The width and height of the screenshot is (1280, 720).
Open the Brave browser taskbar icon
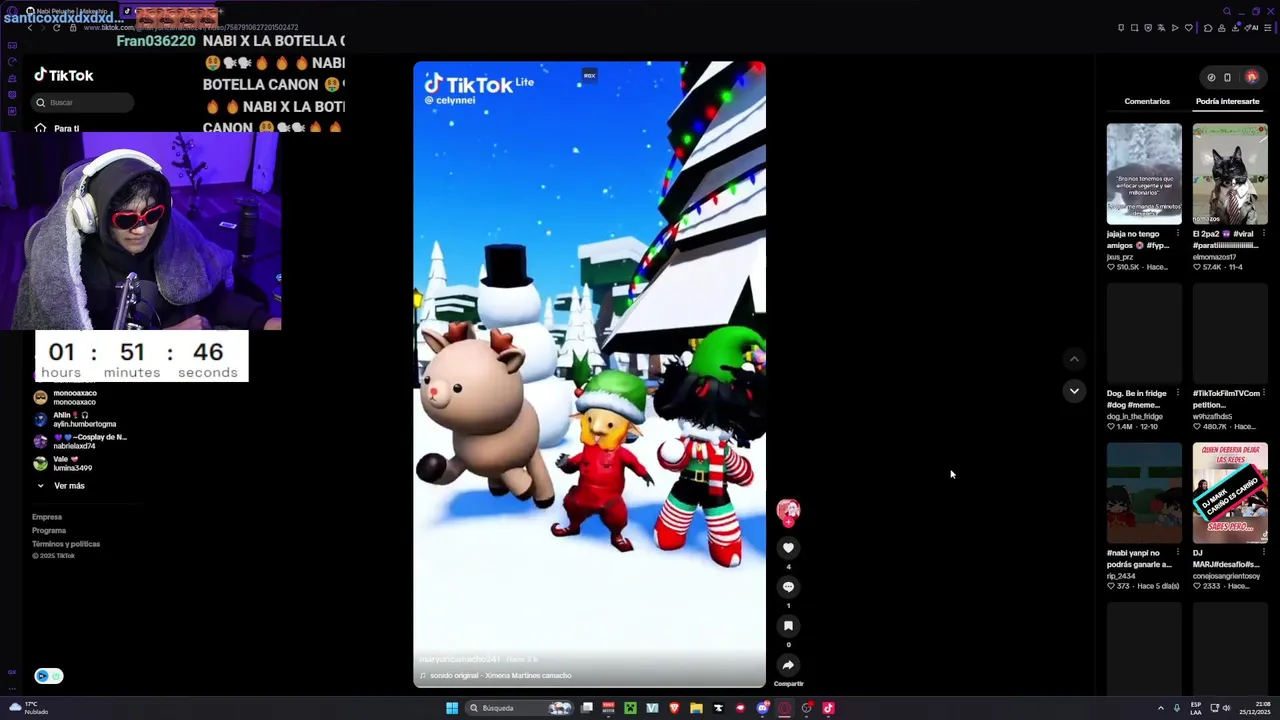[674, 708]
